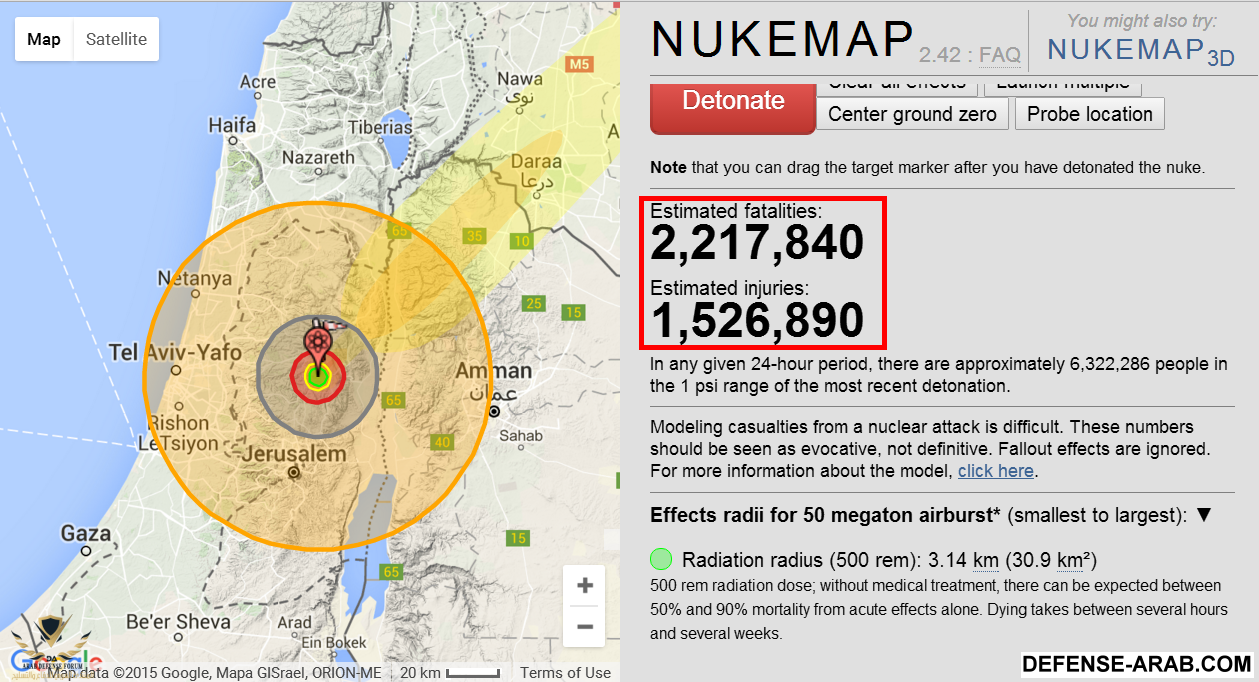The image size is (1259, 682).
Task: Click the estimated fatalities number 2,217,840
Action: 757,243
